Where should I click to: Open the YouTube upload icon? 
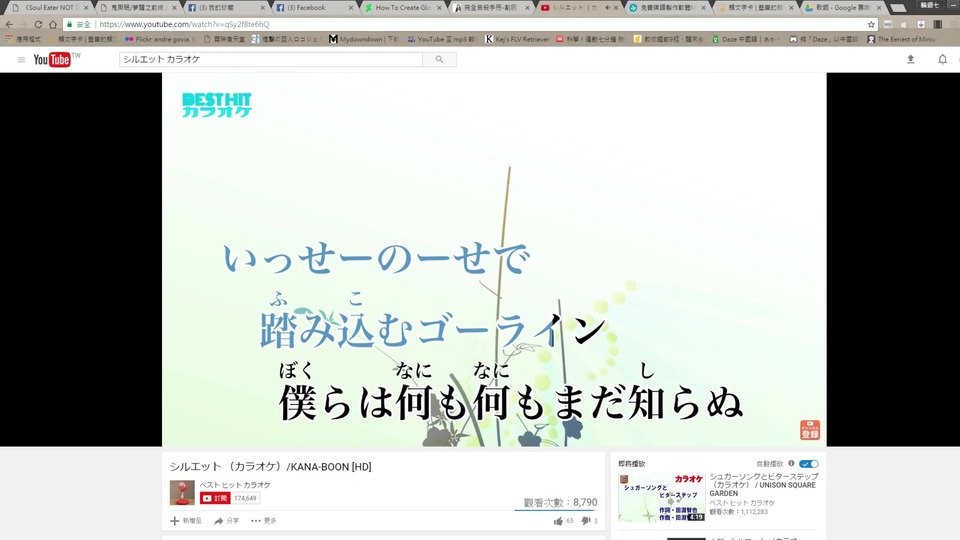pos(910,59)
